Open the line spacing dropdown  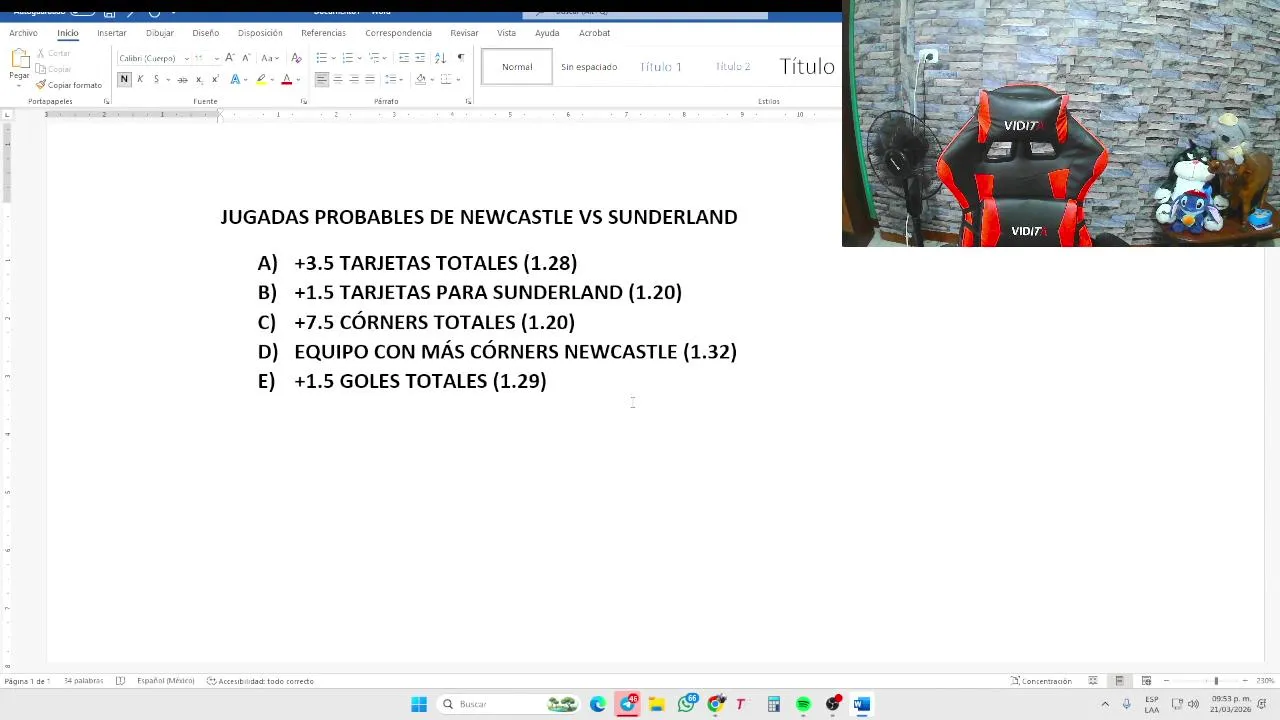coord(394,79)
